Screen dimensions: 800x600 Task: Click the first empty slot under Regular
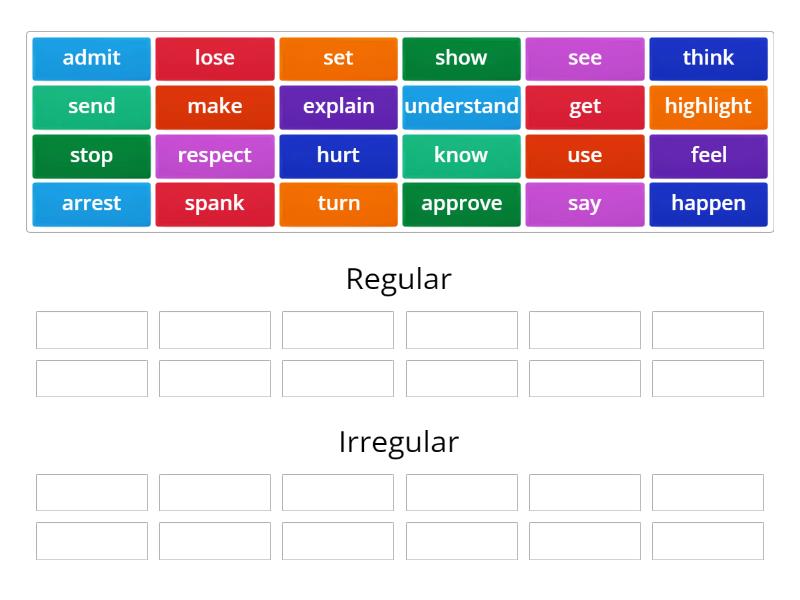[x=91, y=329]
